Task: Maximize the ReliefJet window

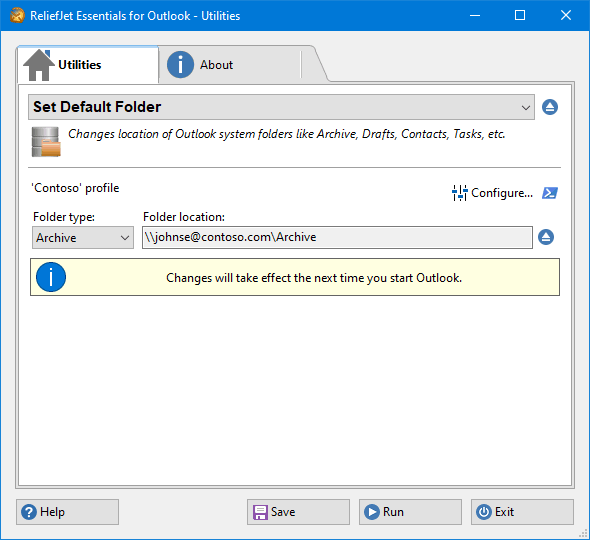Action: [520, 15]
